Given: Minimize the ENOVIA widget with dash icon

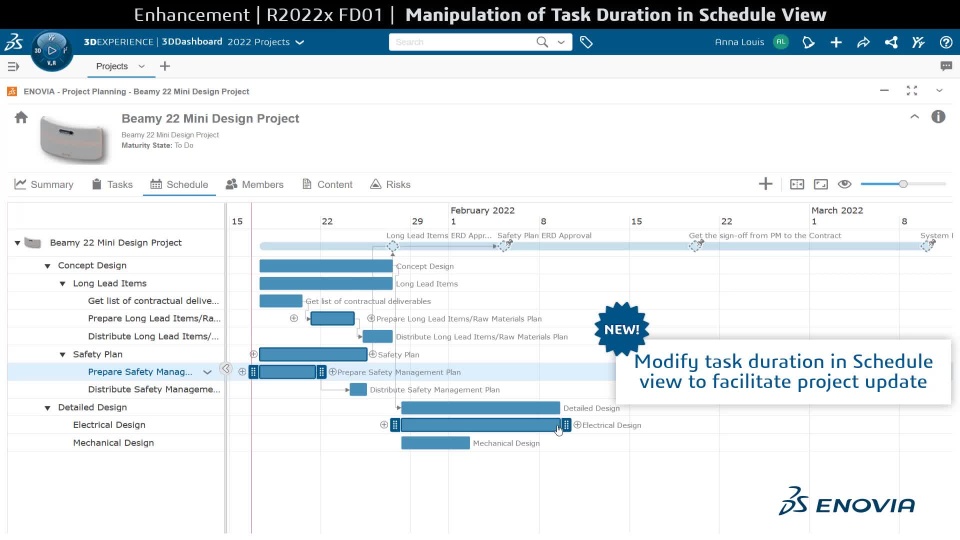Looking at the screenshot, I should tap(884, 91).
